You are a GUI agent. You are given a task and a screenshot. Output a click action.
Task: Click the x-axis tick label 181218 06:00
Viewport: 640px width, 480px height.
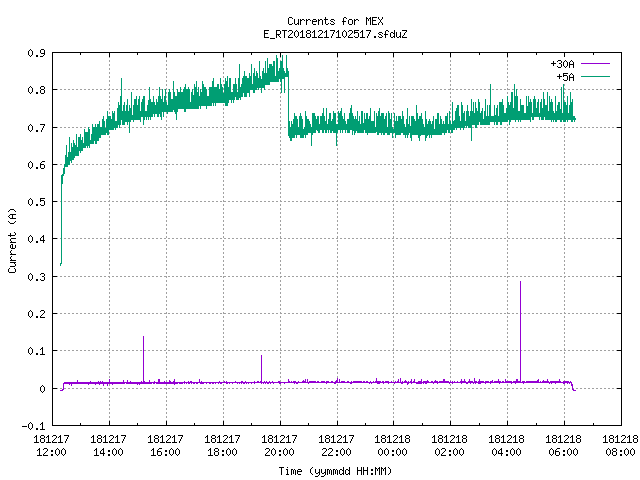(x=563, y=446)
